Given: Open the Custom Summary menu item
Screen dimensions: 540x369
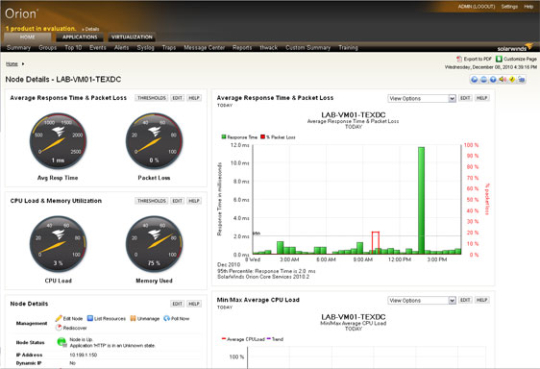Looking at the screenshot, I should (308, 48).
